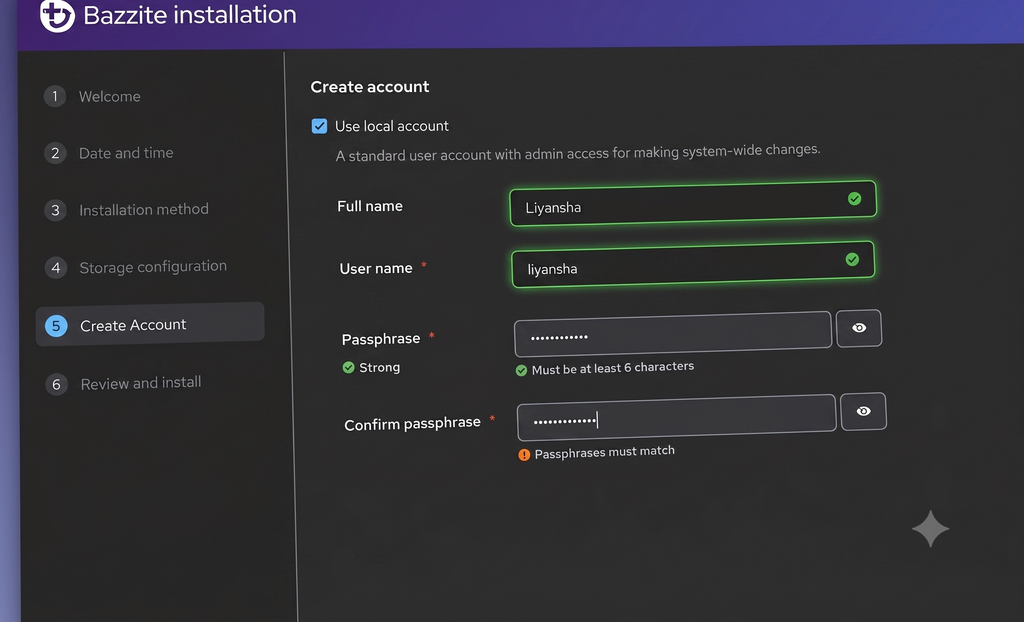Select the Create Account step

(150, 324)
